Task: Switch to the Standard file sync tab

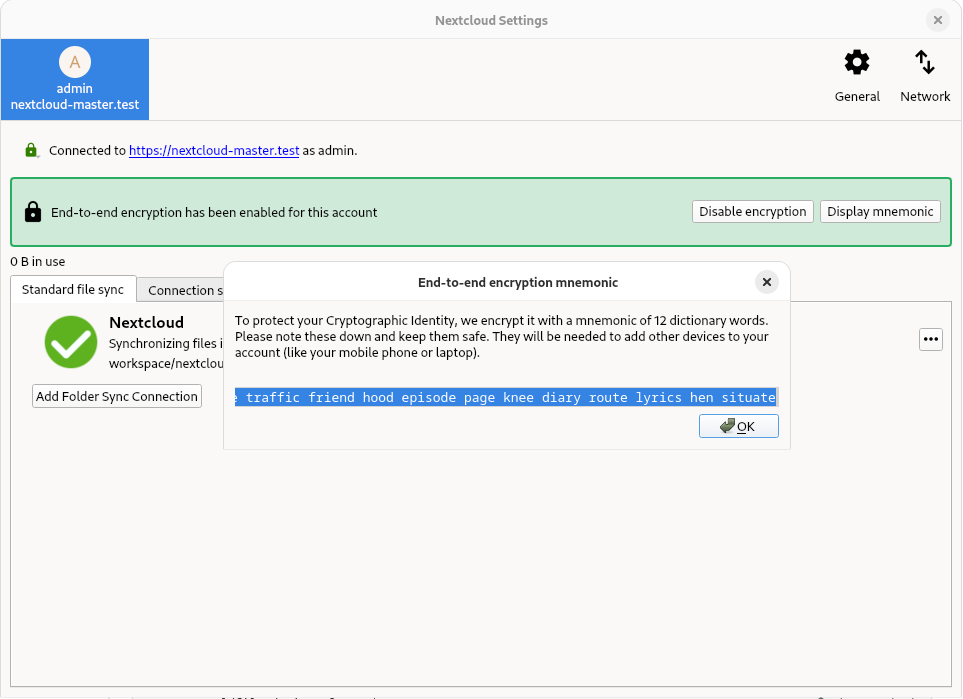Action: 73,290
